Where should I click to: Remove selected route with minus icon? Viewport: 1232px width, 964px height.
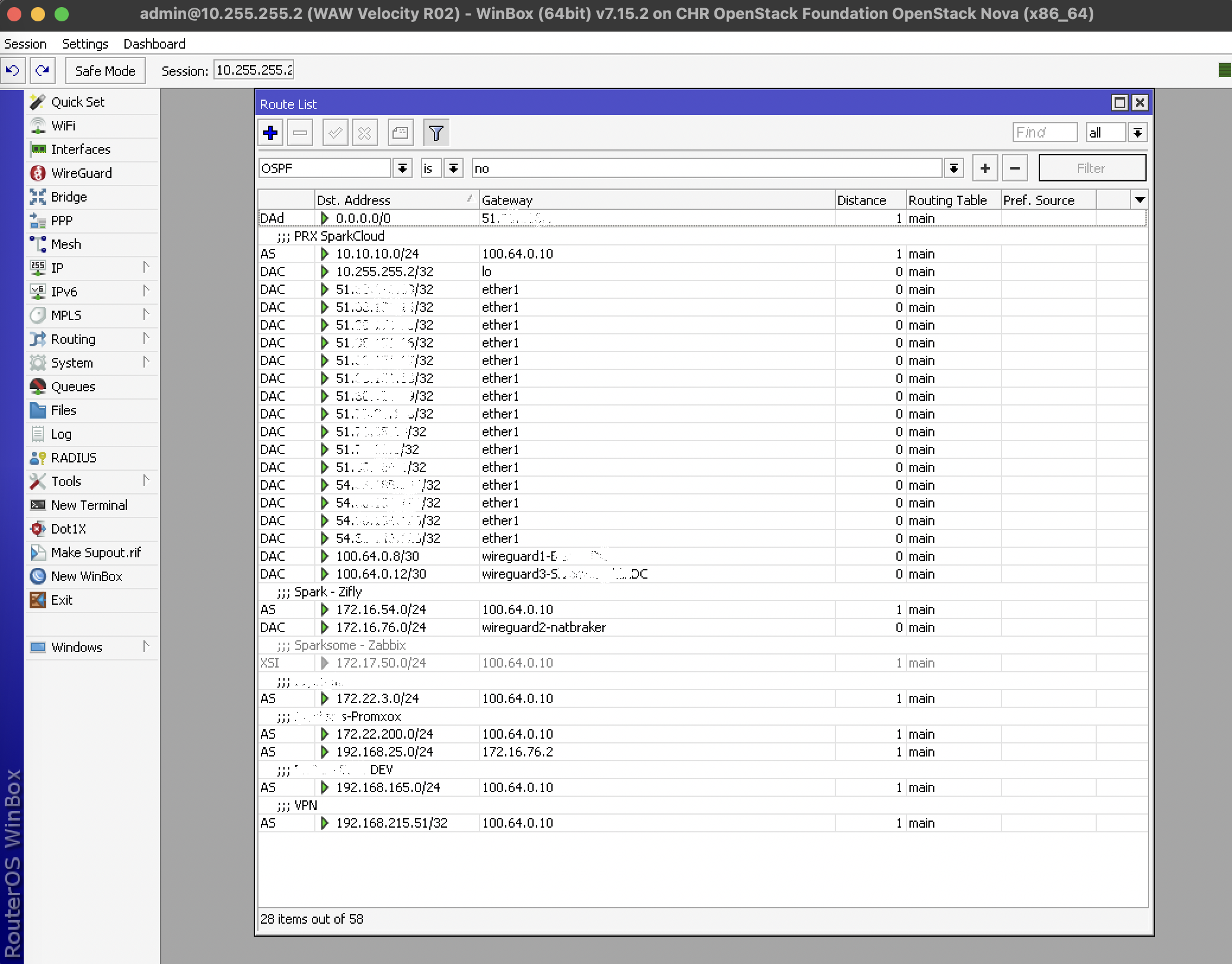[x=300, y=133]
